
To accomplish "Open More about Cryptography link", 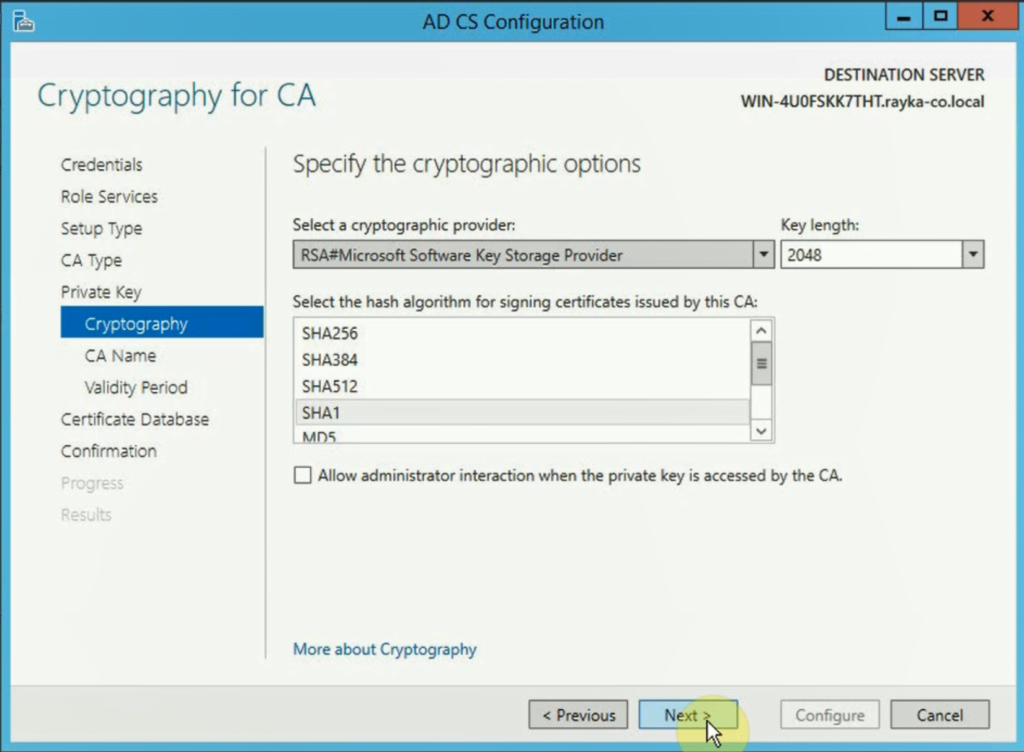I will coord(385,649).
